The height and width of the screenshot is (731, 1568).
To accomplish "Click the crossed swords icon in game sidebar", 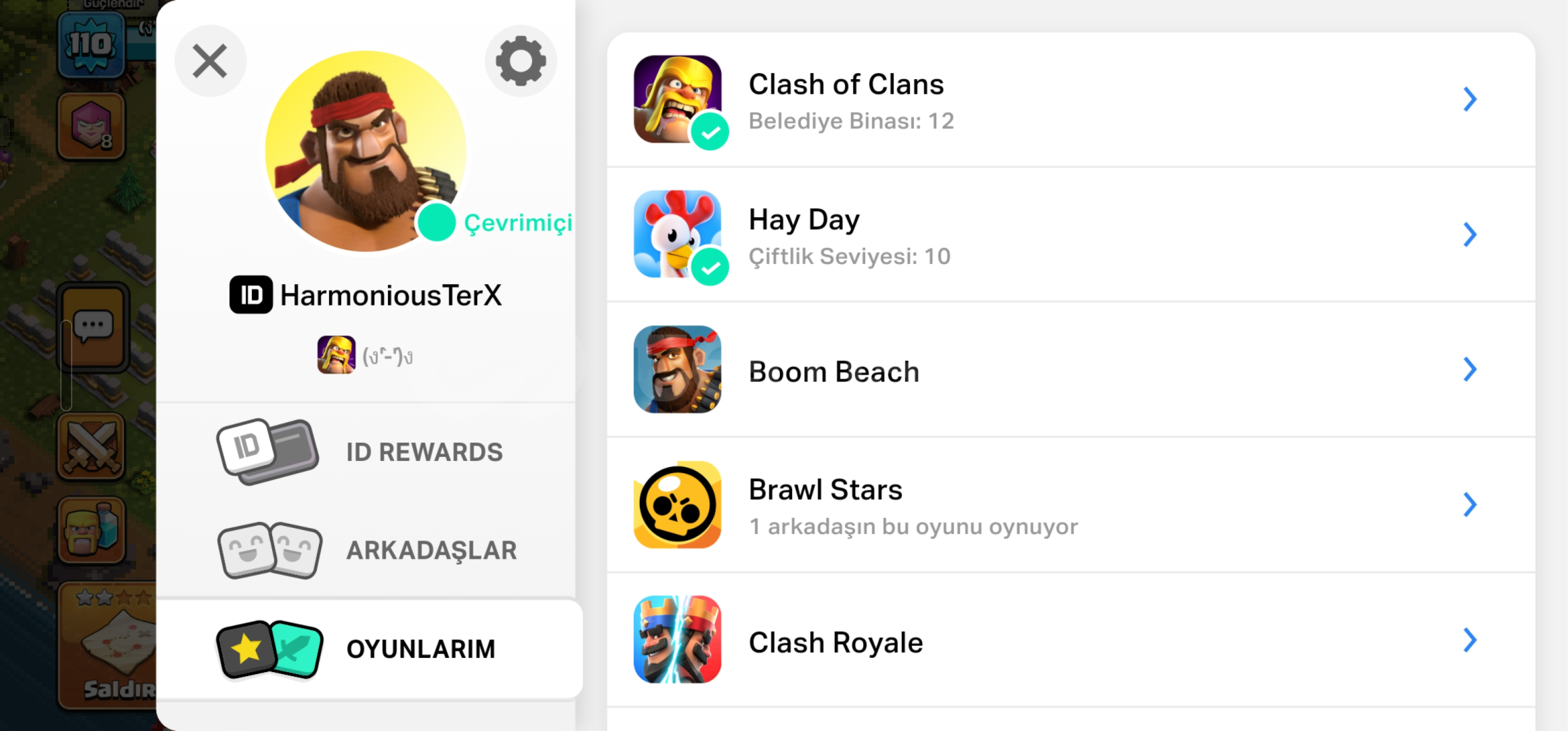I will [91, 447].
